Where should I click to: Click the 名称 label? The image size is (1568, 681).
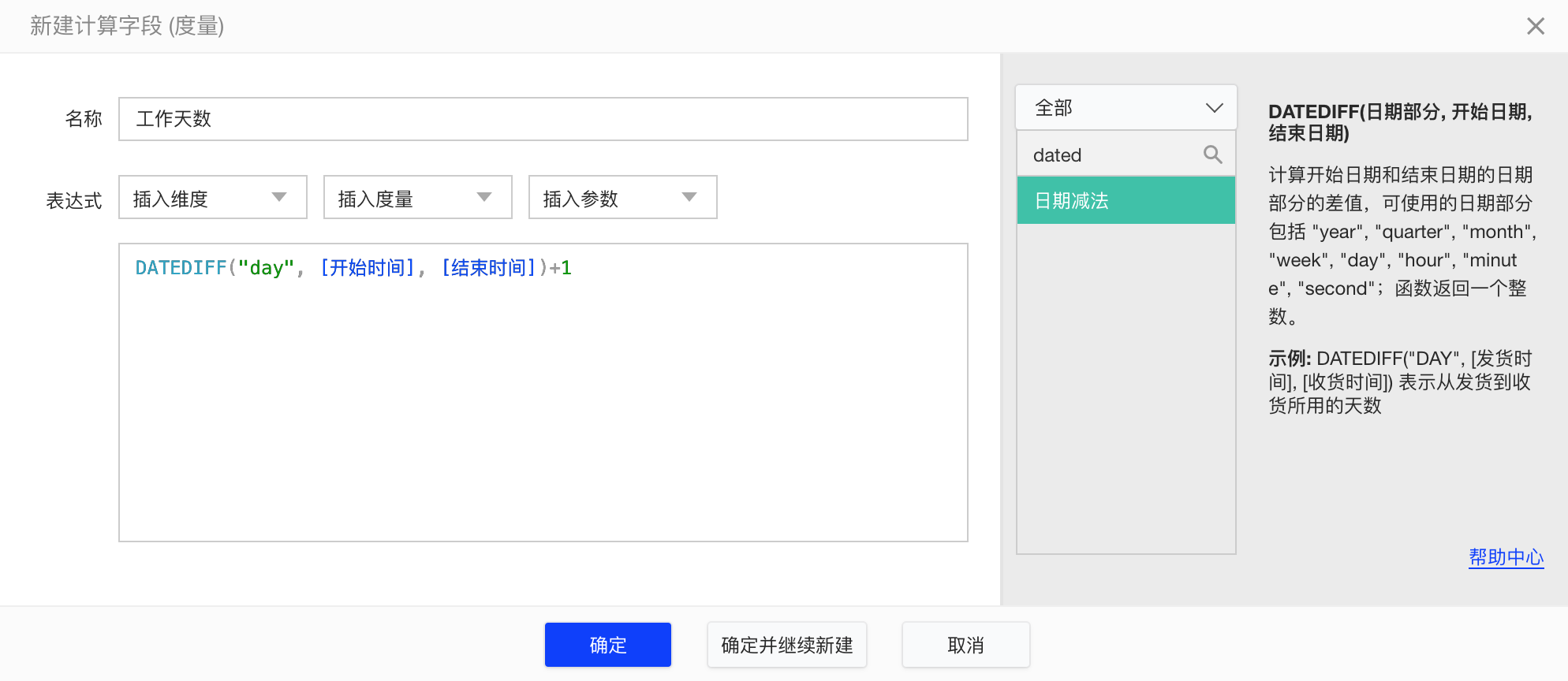click(x=84, y=119)
